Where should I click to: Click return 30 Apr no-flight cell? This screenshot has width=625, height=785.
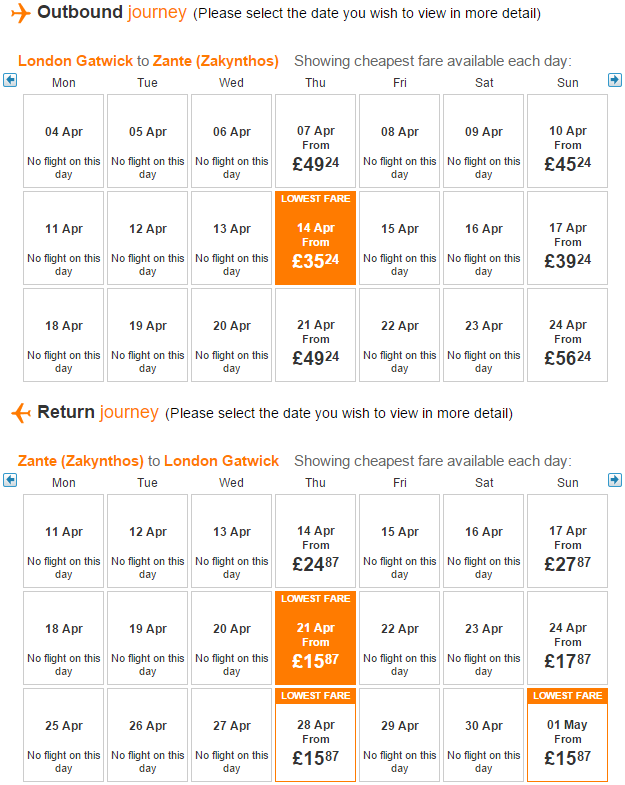pos(483,735)
